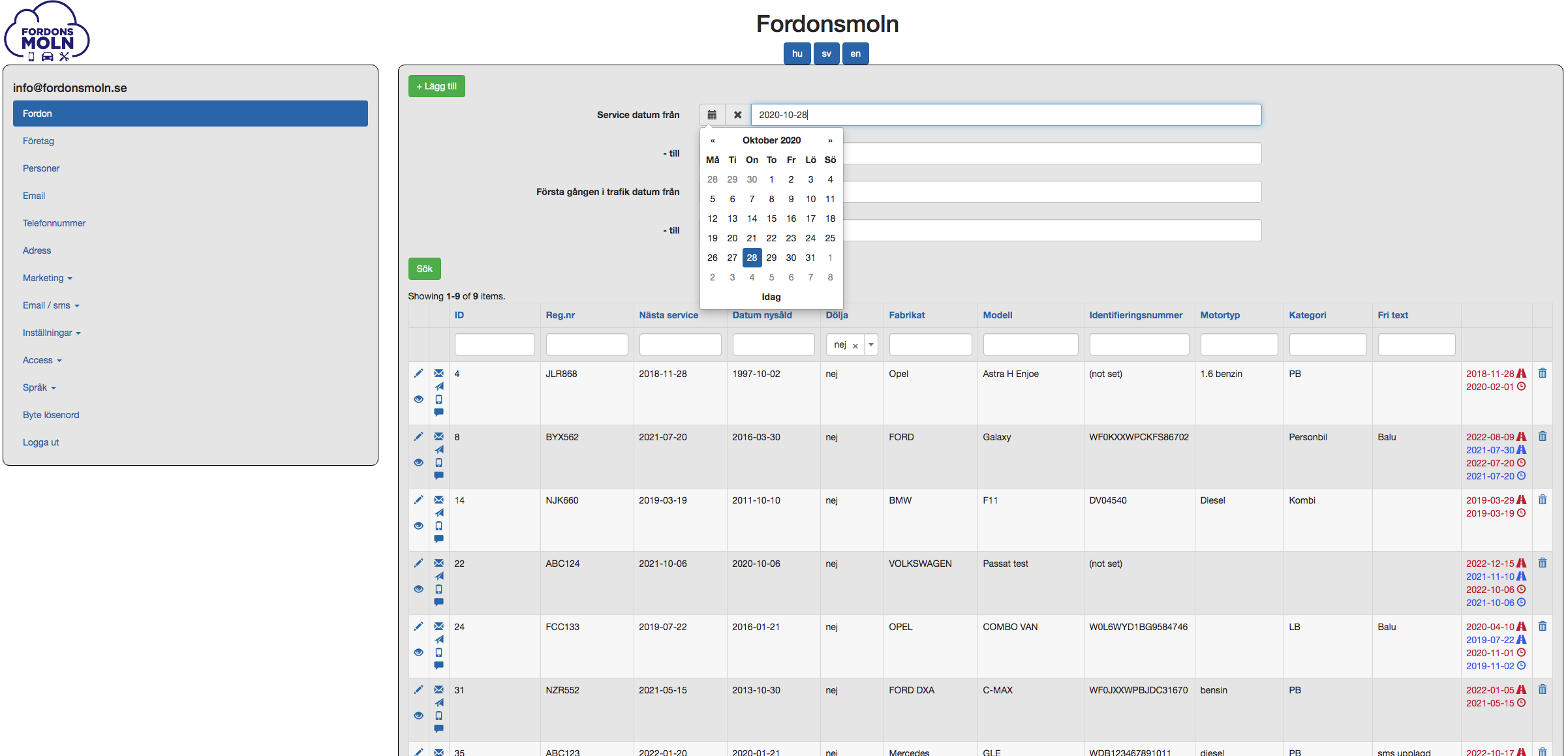Focus the Modell filter input
This screenshot has height=756, width=1568.
point(1030,344)
